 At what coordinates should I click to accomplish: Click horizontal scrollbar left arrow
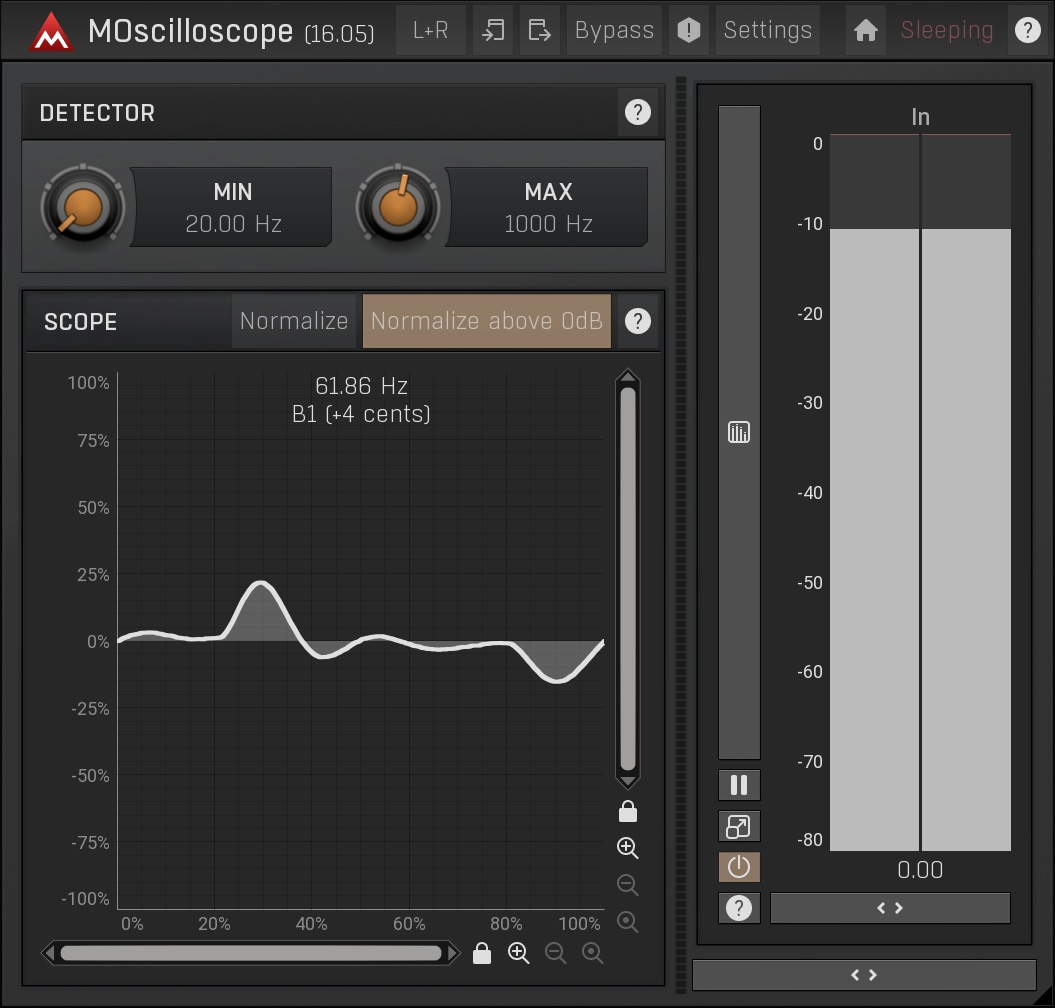48,953
